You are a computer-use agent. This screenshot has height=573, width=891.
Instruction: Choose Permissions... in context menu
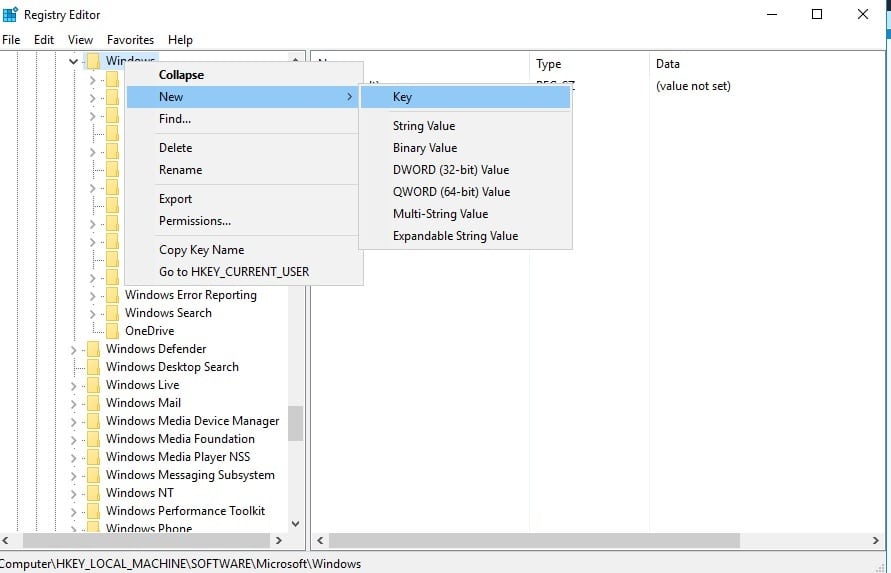[194, 221]
